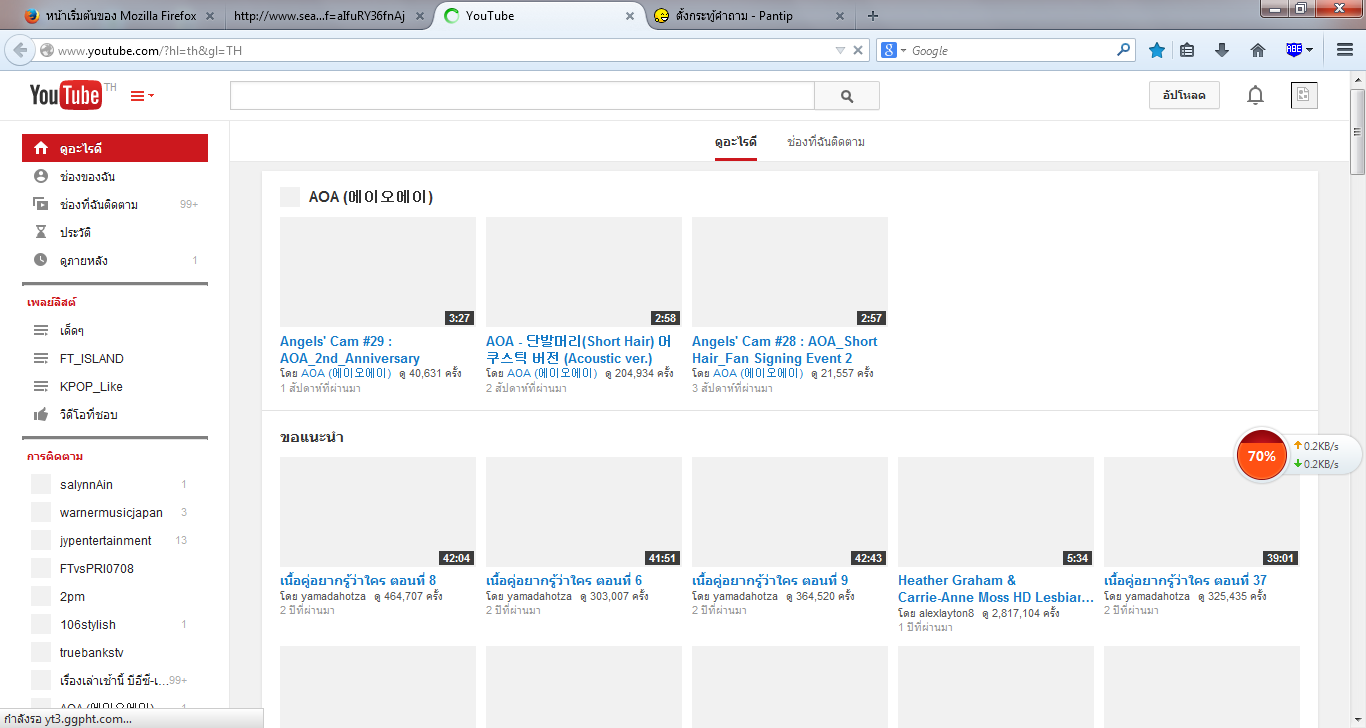Focus the YouTube search input field
The height and width of the screenshot is (728, 1366).
[x=522, y=96]
